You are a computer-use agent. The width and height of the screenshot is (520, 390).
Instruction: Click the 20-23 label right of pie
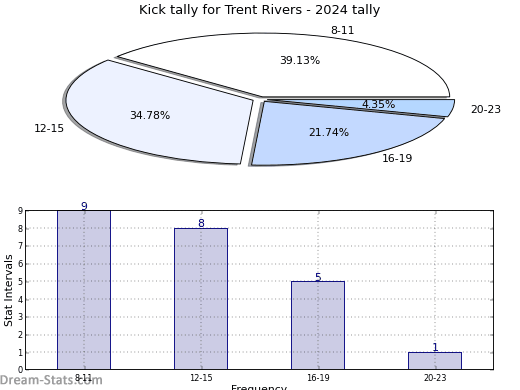[x=486, y=109]
